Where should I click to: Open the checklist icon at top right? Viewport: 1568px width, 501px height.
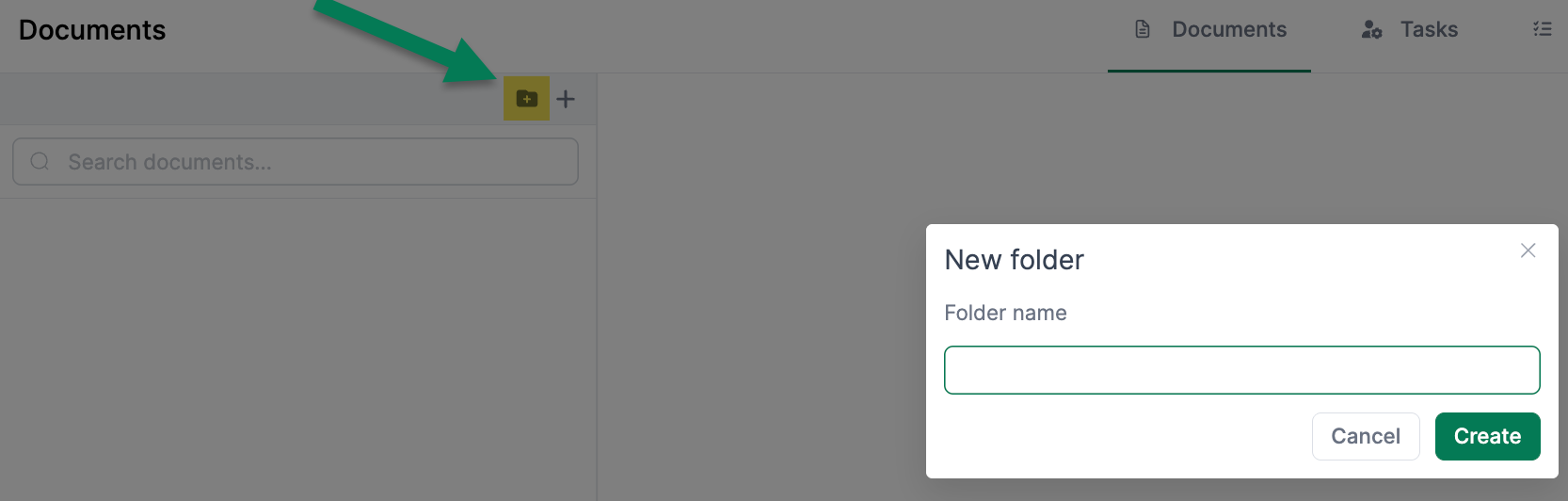[x=1542, y=29]
